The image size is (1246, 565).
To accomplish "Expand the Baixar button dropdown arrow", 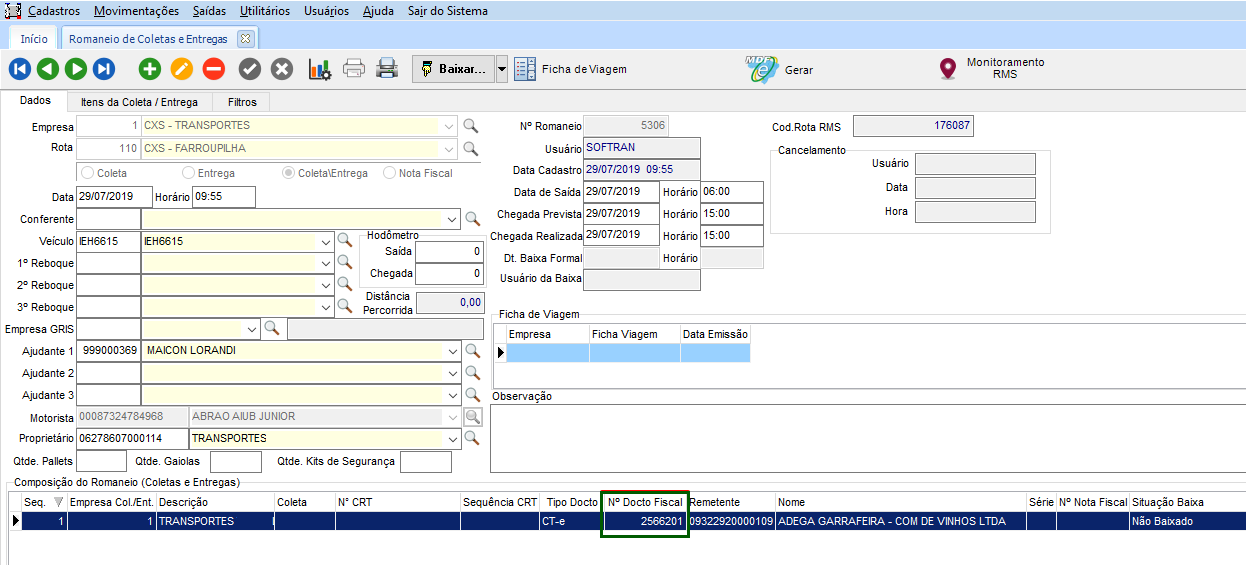I will pos(502,69).
